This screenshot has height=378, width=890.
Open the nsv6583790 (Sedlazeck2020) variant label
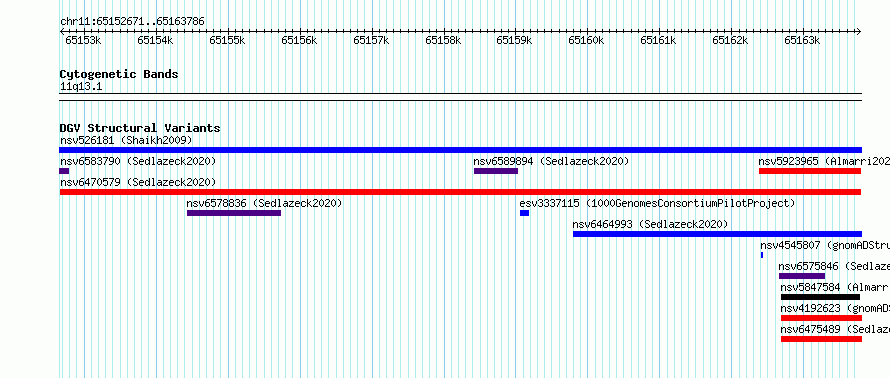click(138, 161)
